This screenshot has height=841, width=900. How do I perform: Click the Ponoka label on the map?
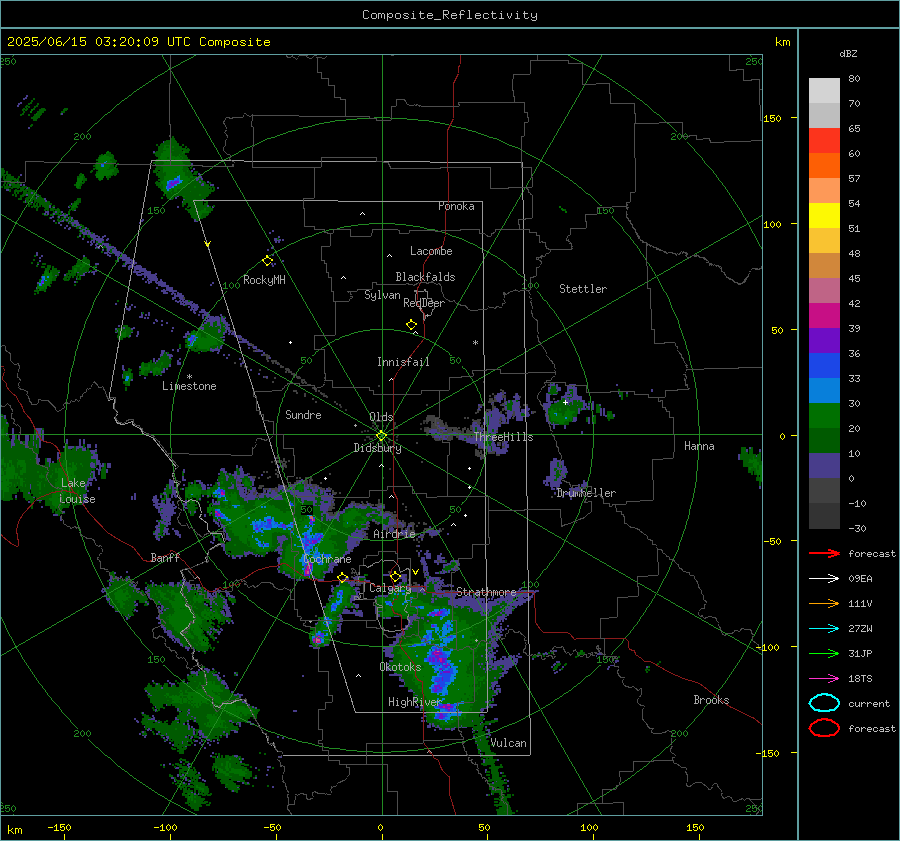[x=456, y=206]
